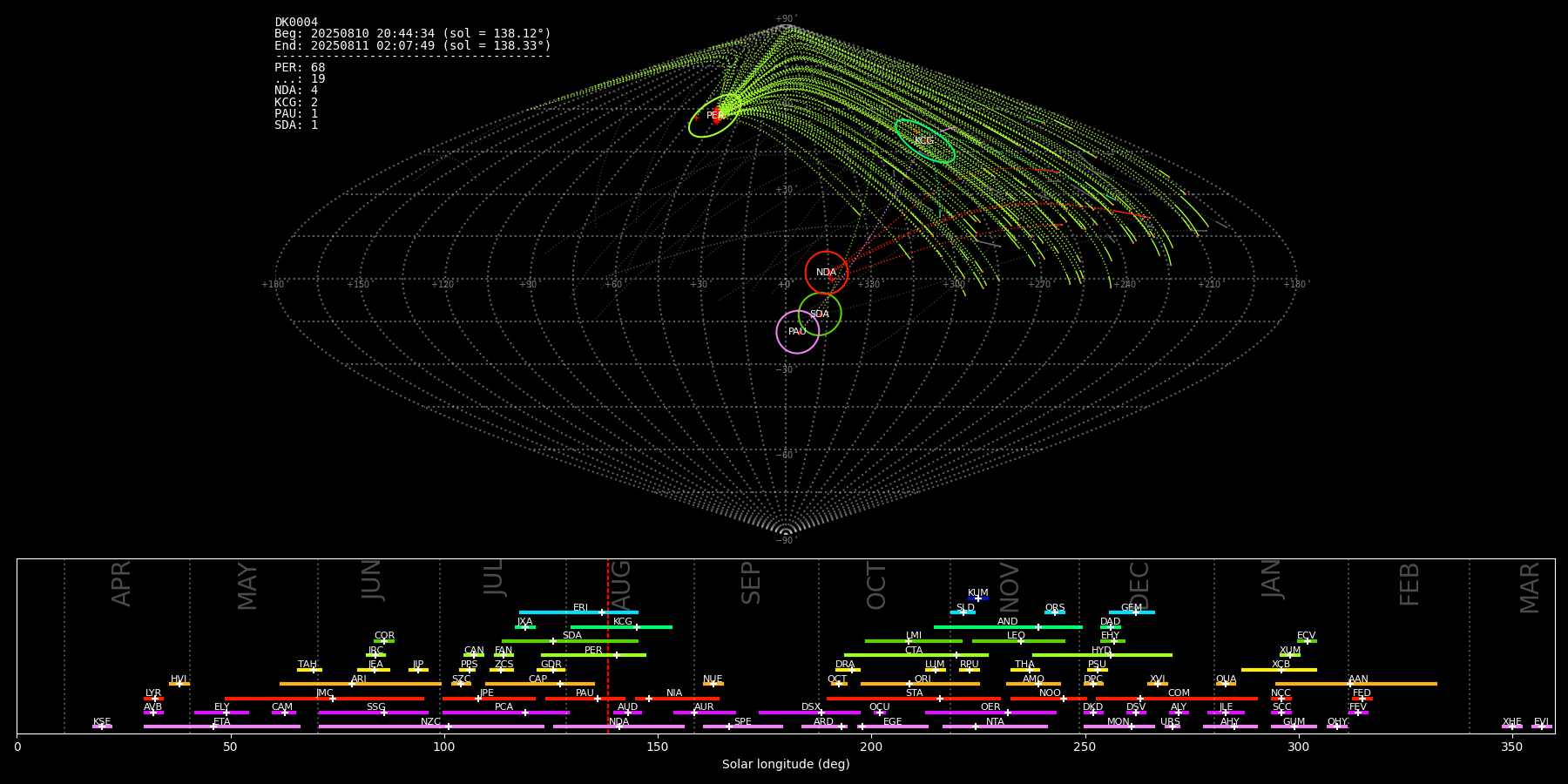Click the CTA shower bar in timeline
The image size is (1568, 784).
coord(916,655)
